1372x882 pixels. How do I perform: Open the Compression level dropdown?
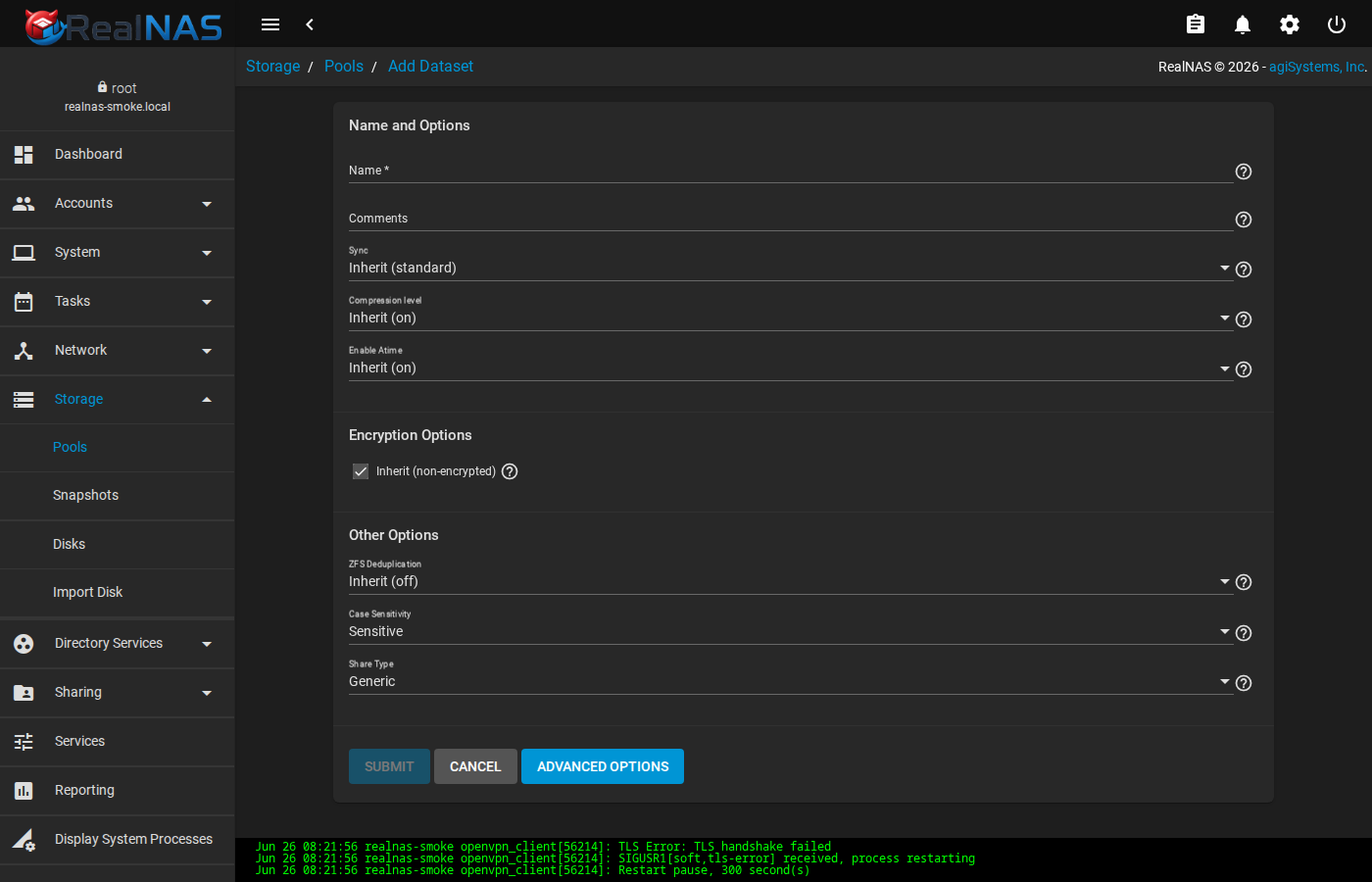[x=790, y=318]
